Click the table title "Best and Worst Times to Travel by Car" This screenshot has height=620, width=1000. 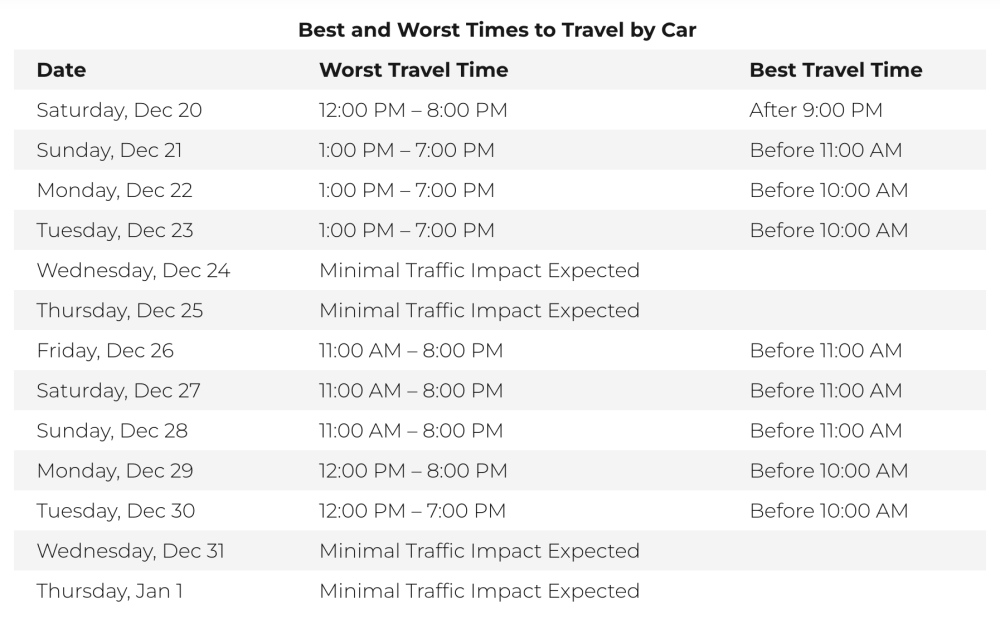(497, 30)
